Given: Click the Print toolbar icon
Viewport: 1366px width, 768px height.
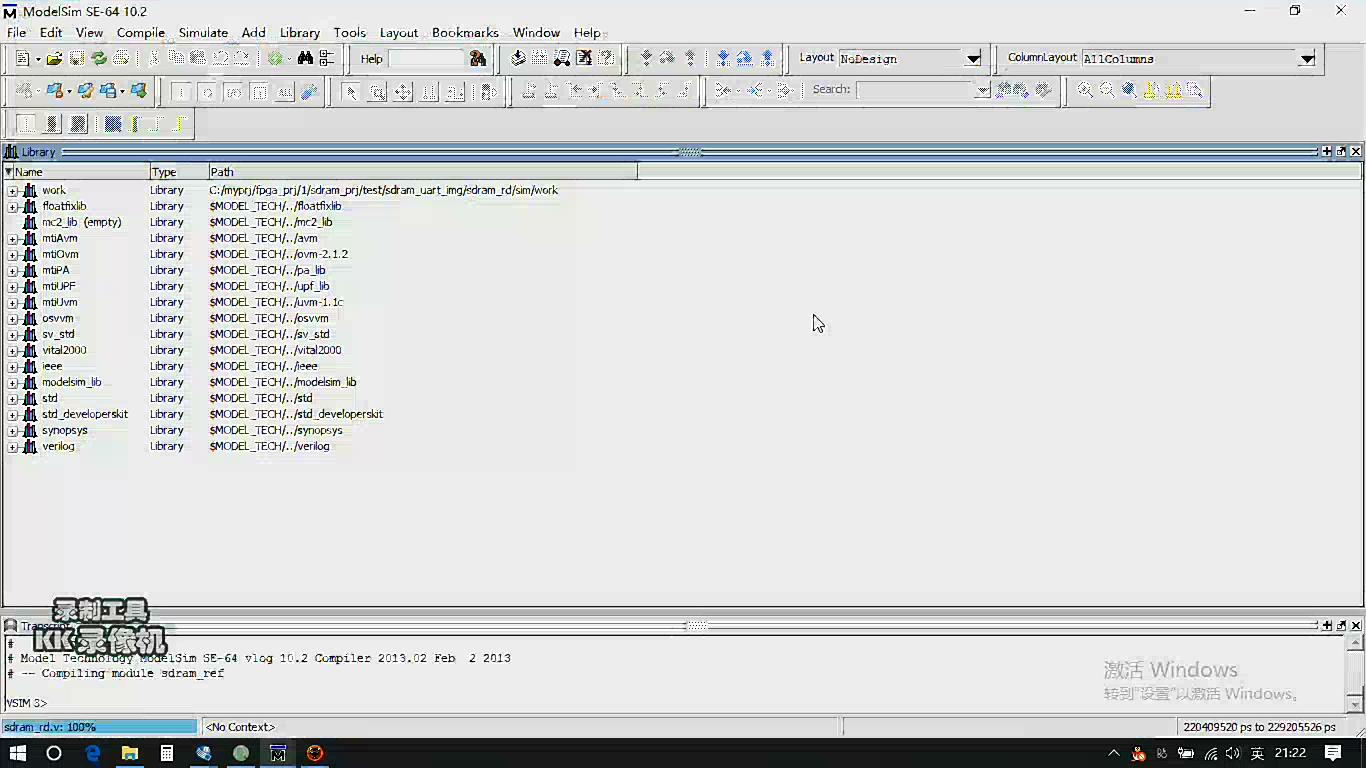Looking at the screenshot, I should coord(121,59).
